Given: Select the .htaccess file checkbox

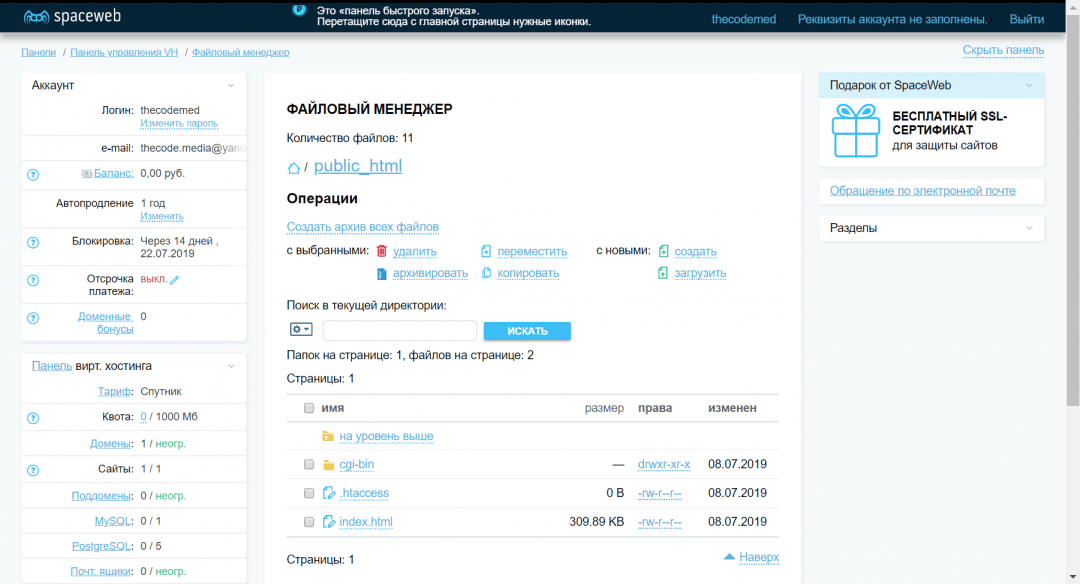Looking at the screenshot, I should pyautogui.click(x=309, y=493).
